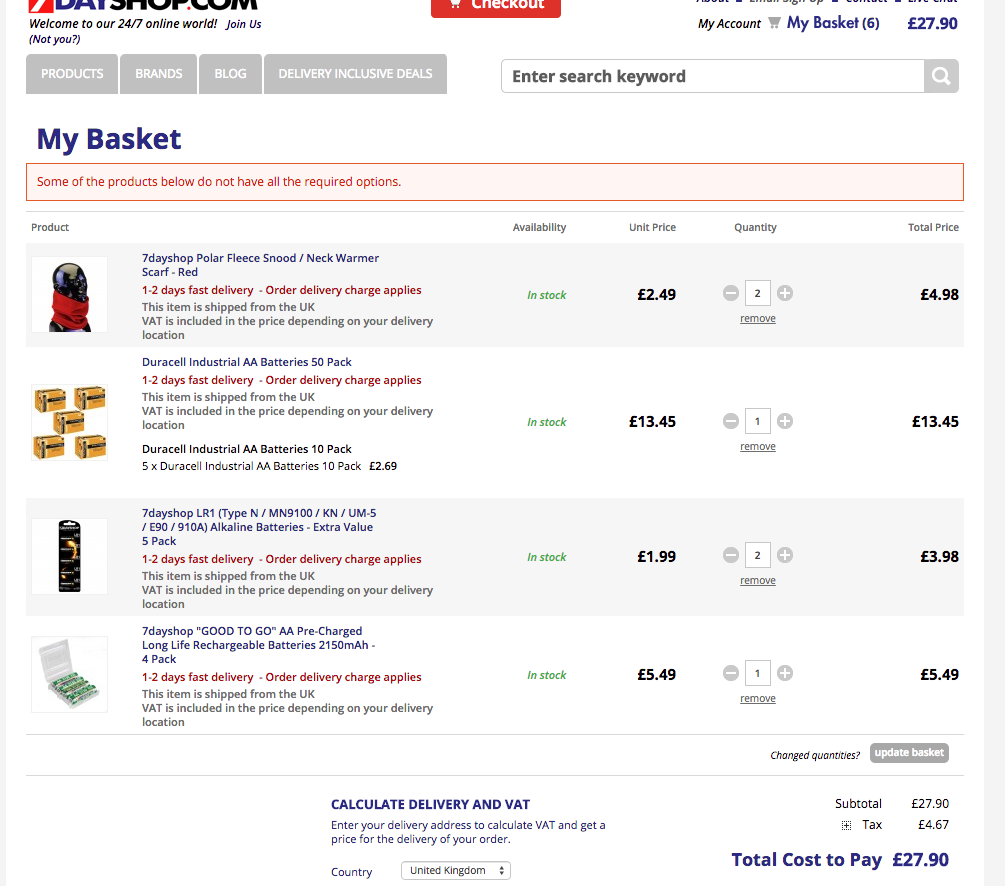The image size is (1005, 886).
Task: Click quantity field for LR1 batteries
Action: (x=758, y=555)
